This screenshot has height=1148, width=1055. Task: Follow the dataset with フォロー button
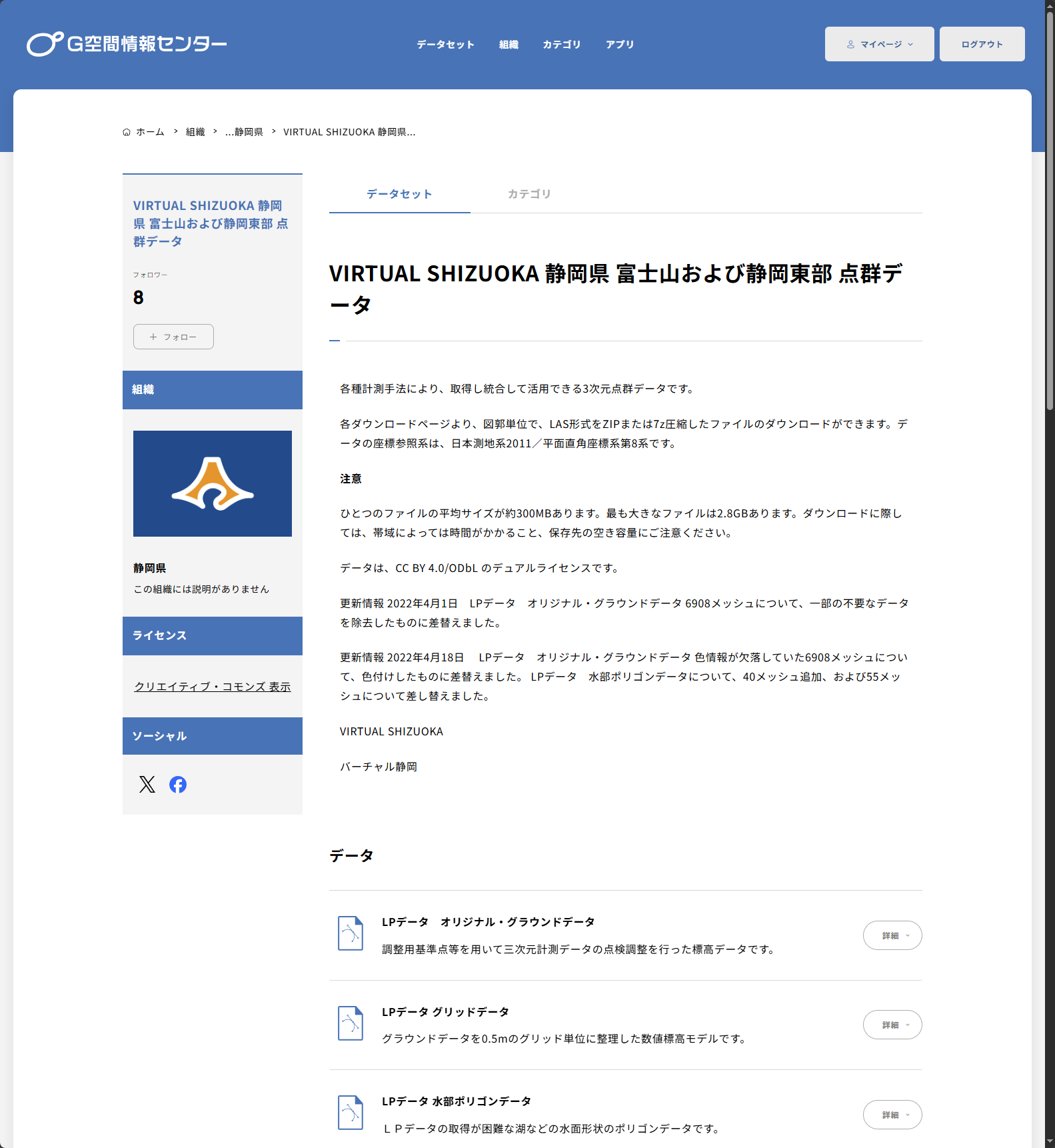coord(173,337)
